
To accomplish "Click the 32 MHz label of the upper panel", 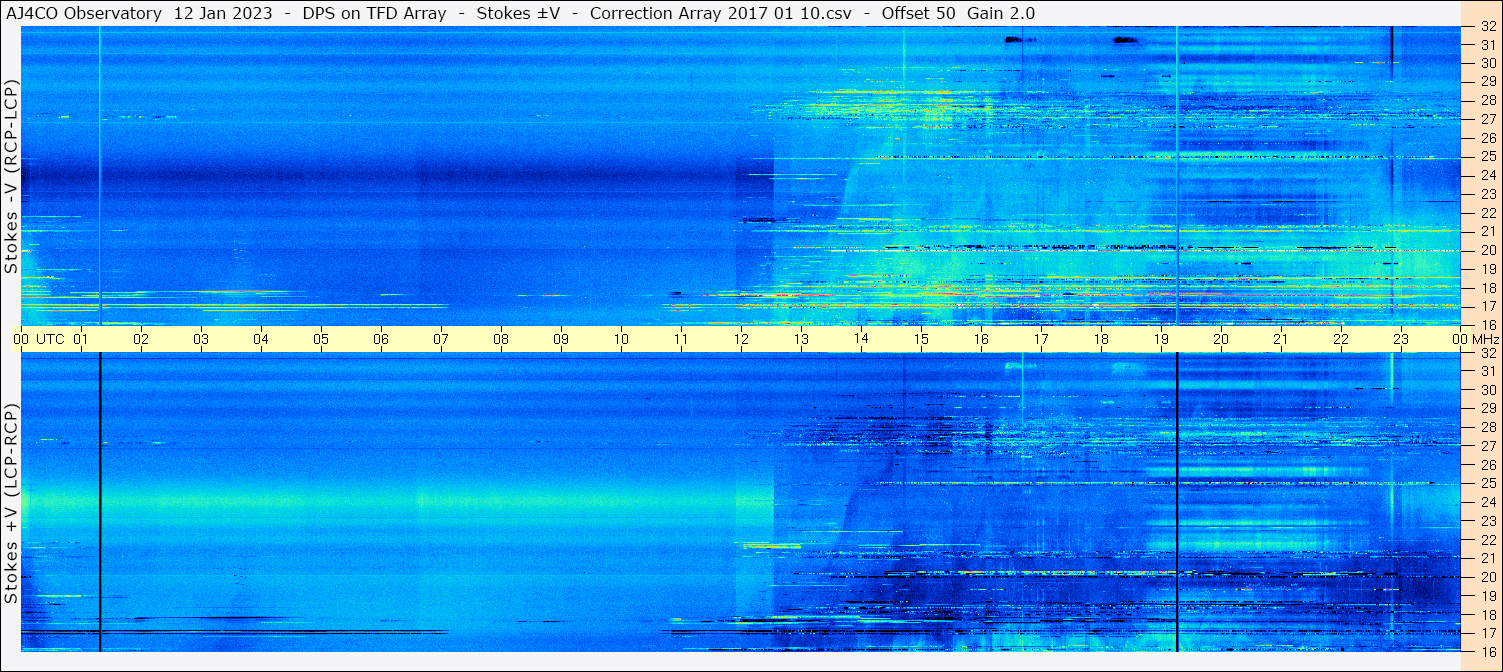I will [1487, 26].
